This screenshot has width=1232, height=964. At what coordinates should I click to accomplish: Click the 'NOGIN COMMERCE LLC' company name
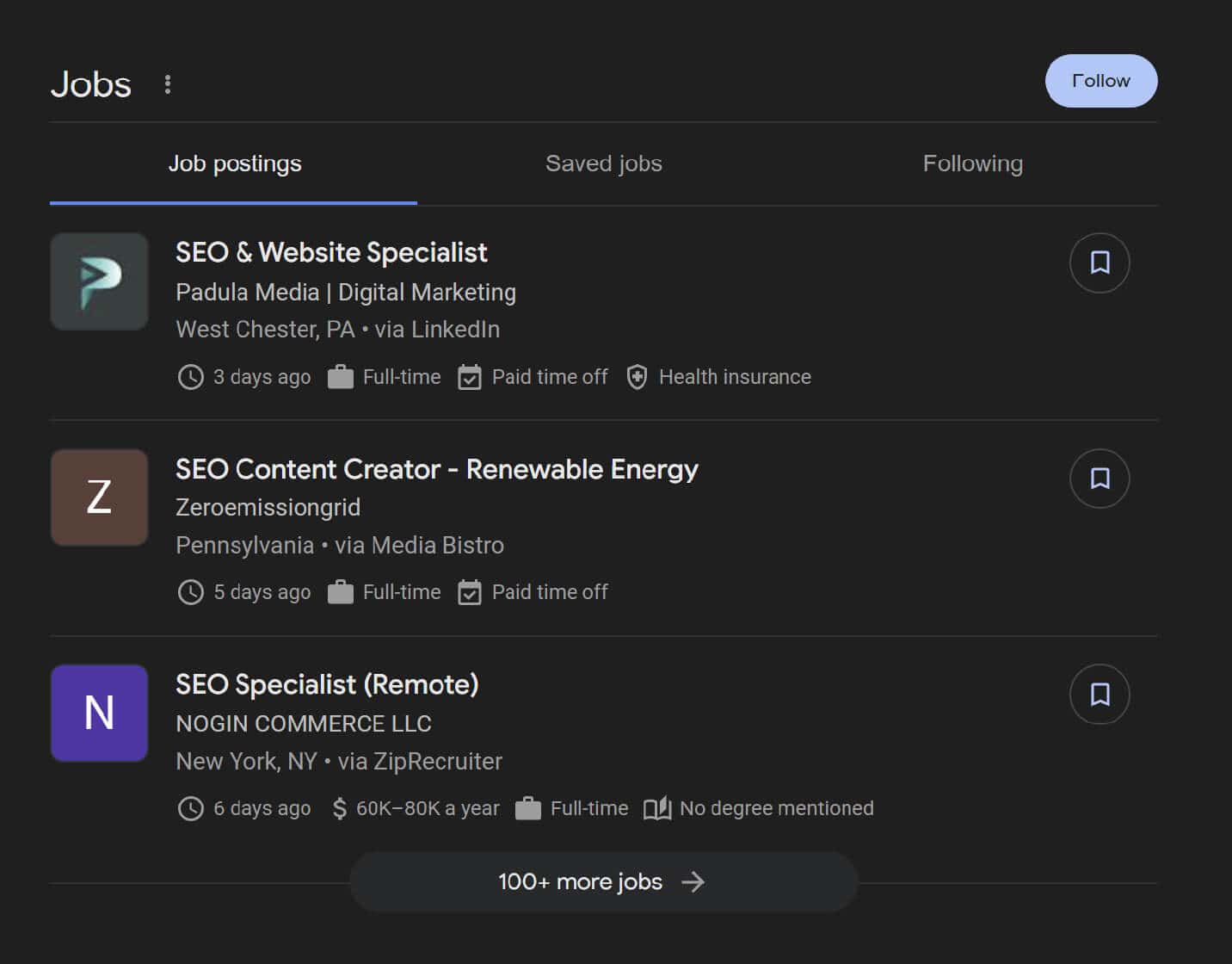pyautogui.click(x=304, y=724)
